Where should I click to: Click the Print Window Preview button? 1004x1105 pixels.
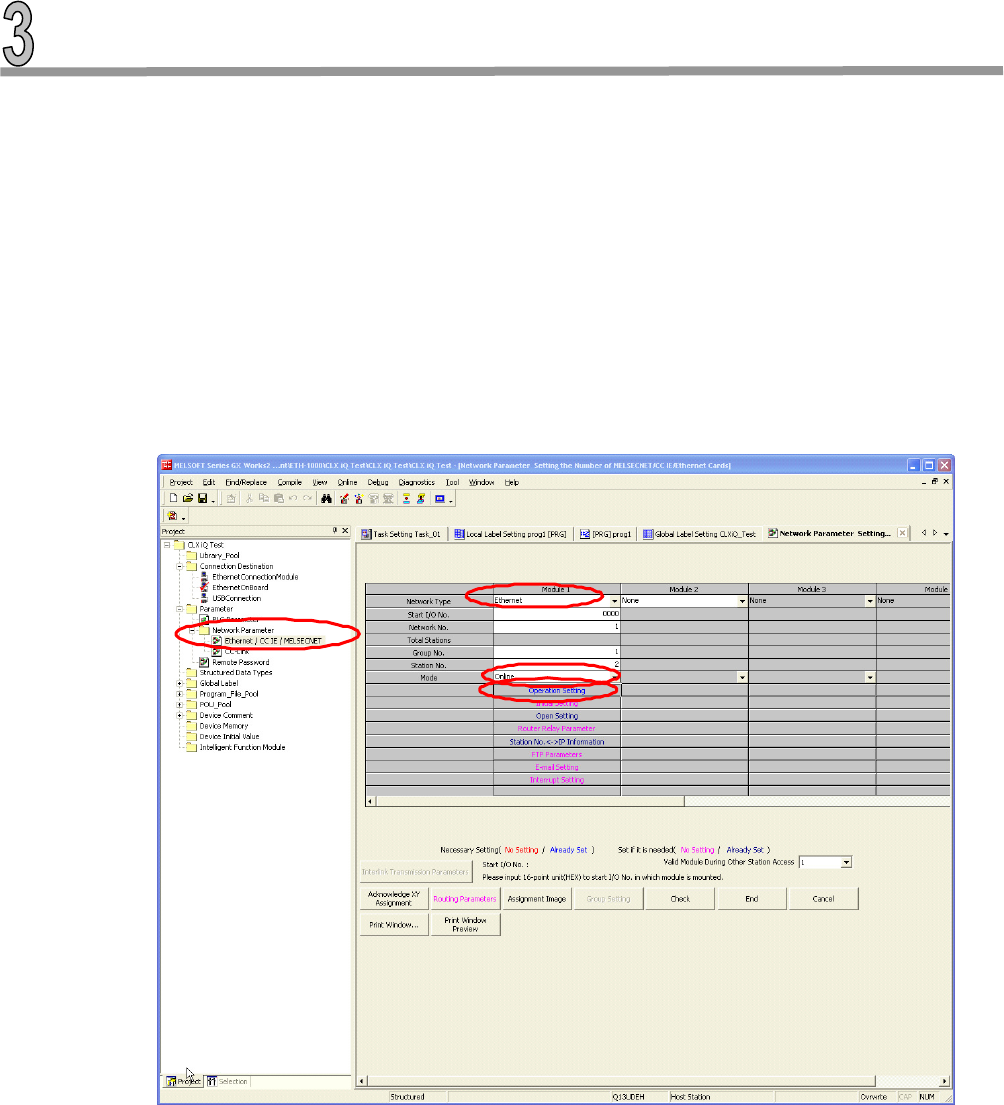coord(465,925)
